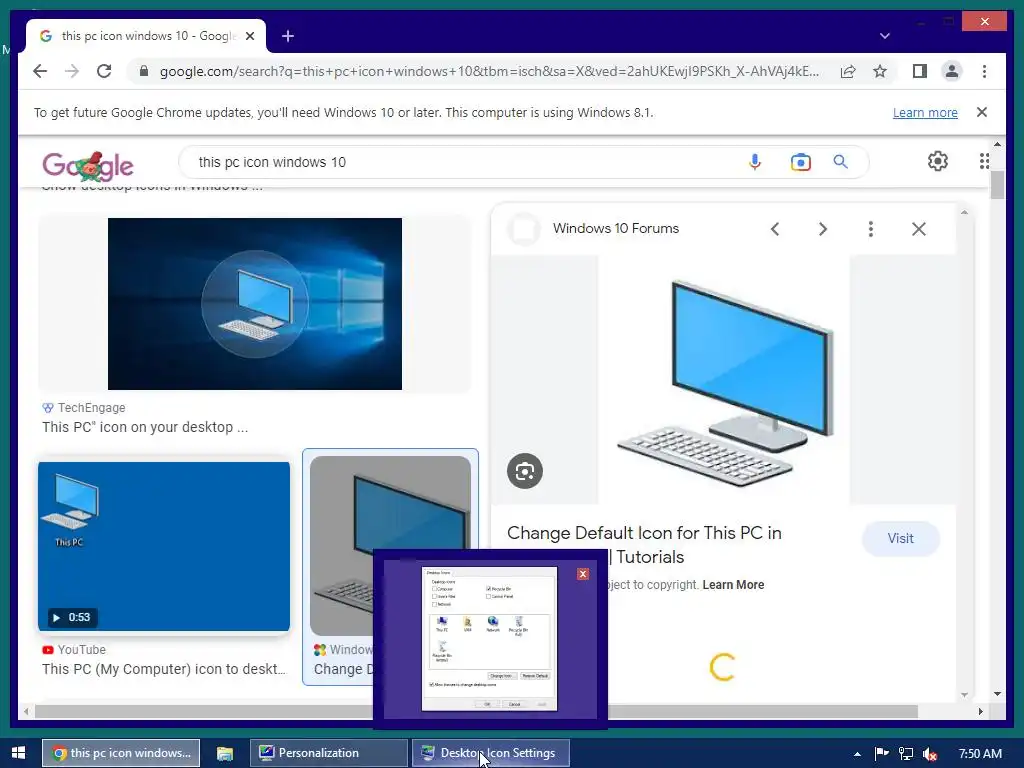Image resolution: width=1024 pixels, height=768 pixels.
Task: Play the YouTube This PC video thumbnail
Action: pos(164,547)
